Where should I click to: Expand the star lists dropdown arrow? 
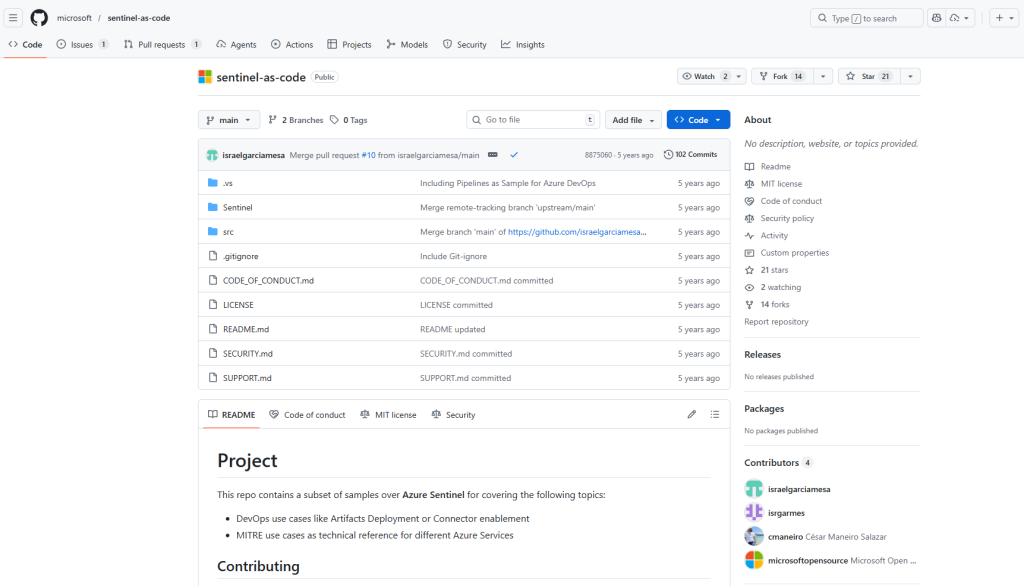(910, 76)
